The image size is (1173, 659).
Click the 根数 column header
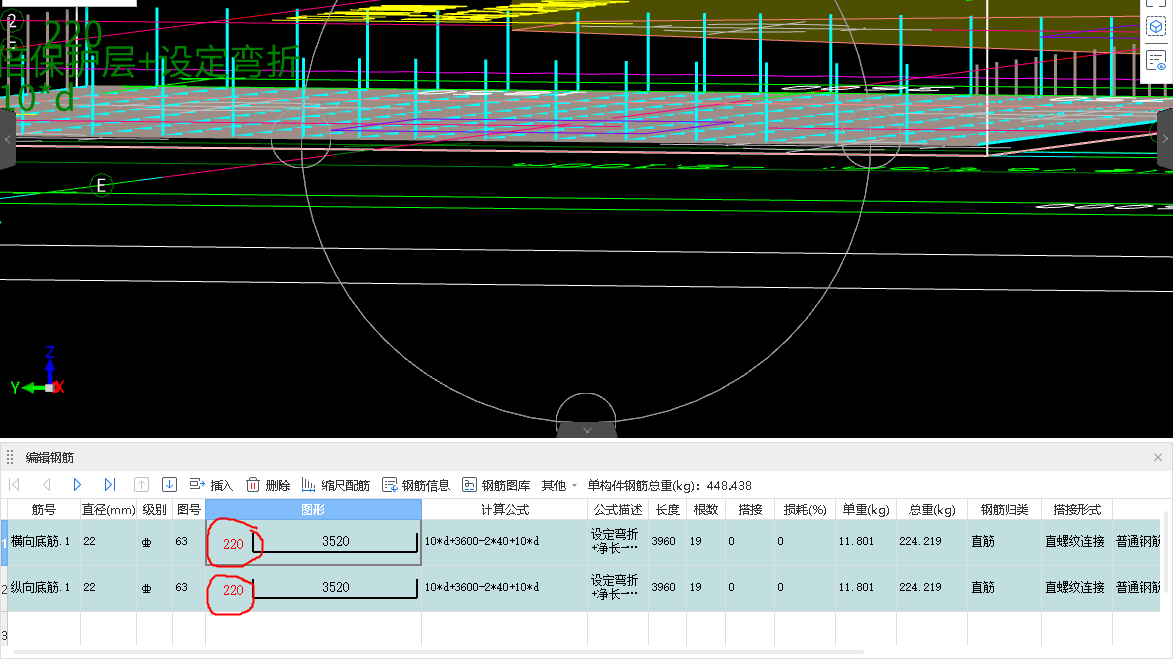[x=706, y=509]
